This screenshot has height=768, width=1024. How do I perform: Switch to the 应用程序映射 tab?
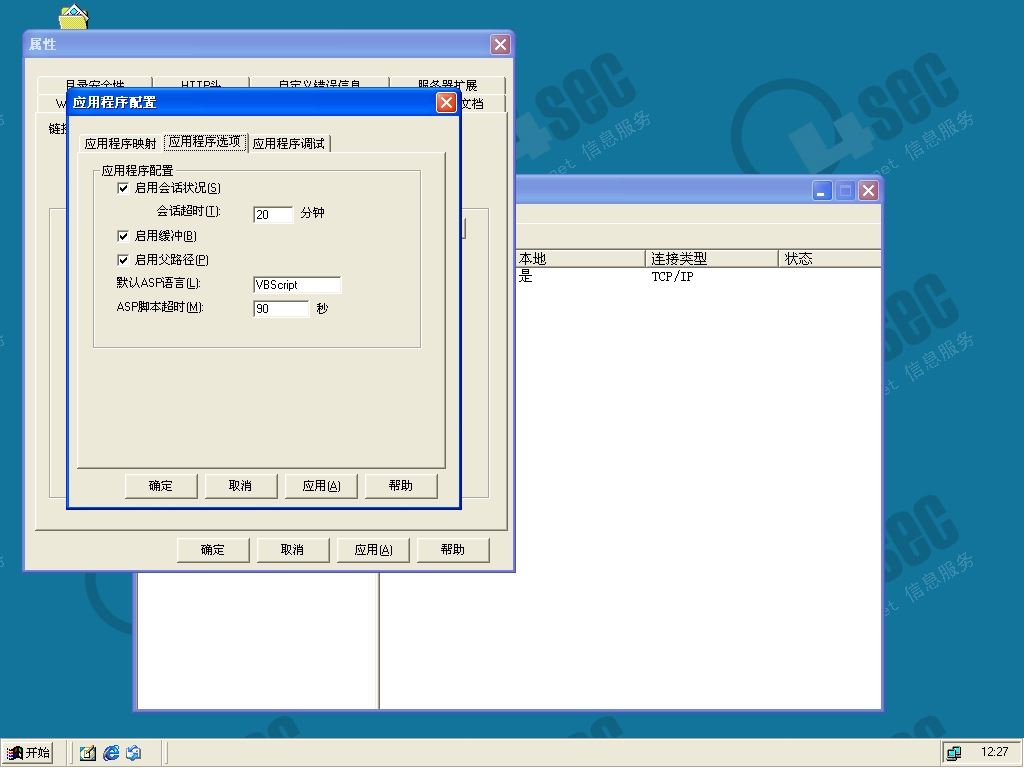tap(121, 144)
